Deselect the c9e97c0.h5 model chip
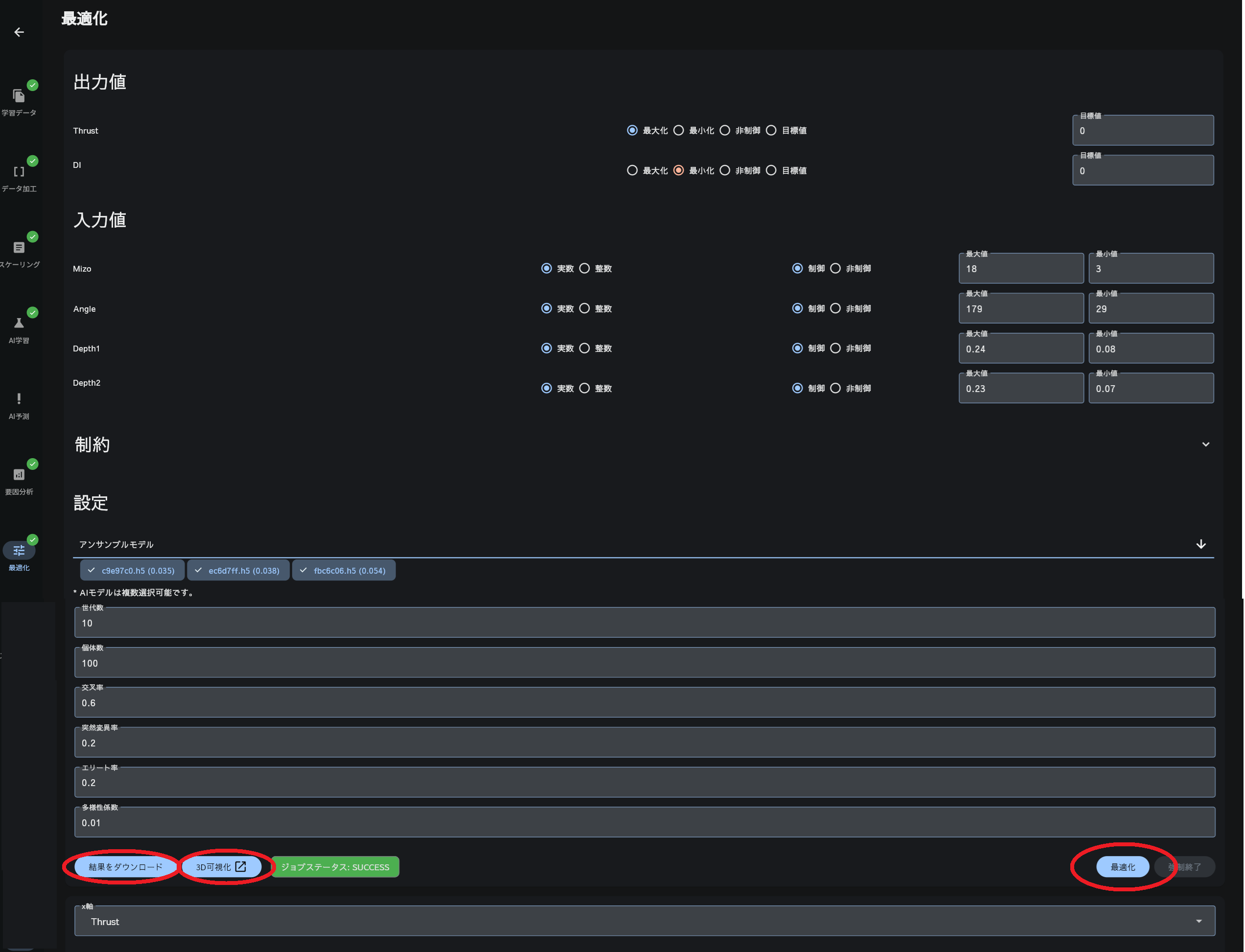Viewport: 1245px width, 952px height. point(132,571)
